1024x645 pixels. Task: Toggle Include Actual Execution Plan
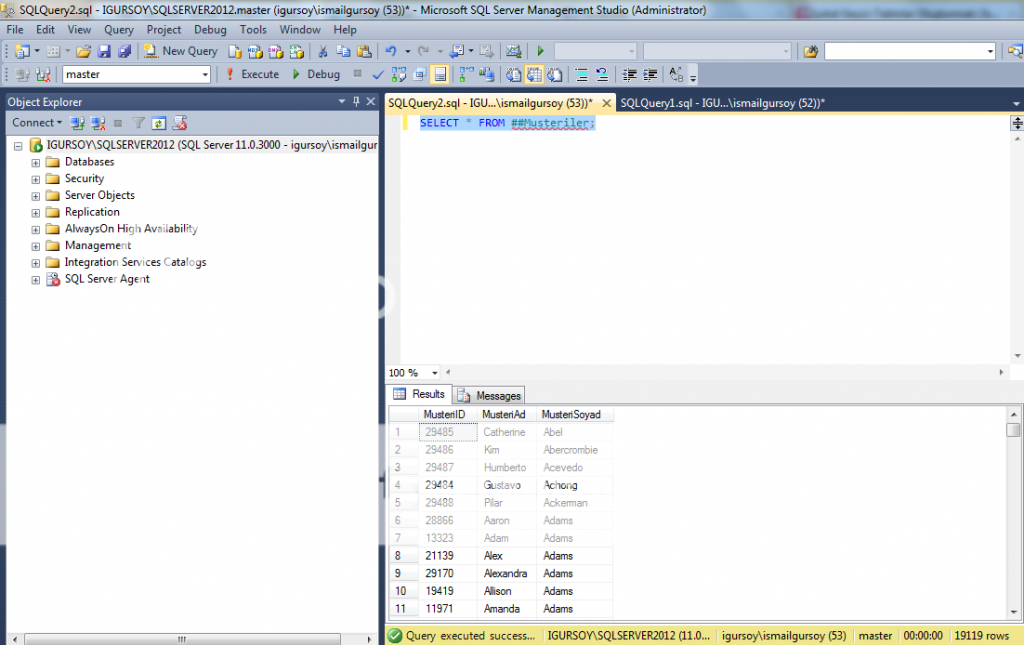point(467,75)
